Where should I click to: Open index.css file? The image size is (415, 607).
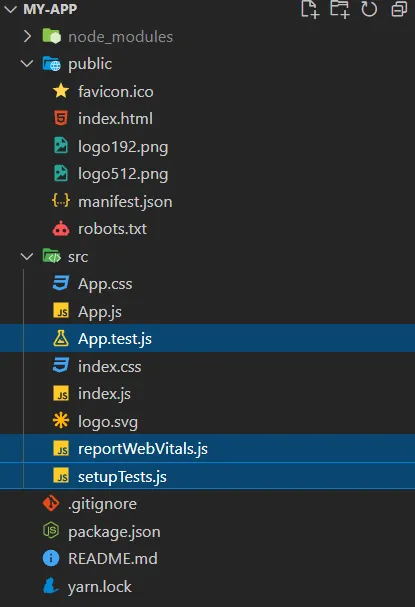tap(110, 366)
